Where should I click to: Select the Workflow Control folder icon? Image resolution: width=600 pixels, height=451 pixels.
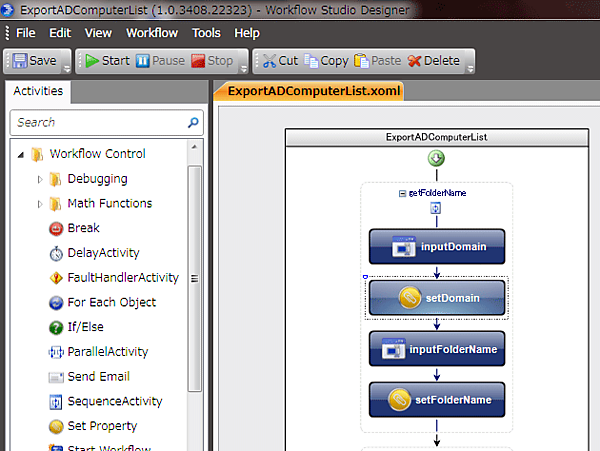pyautogui.click(x=38, y=154)
